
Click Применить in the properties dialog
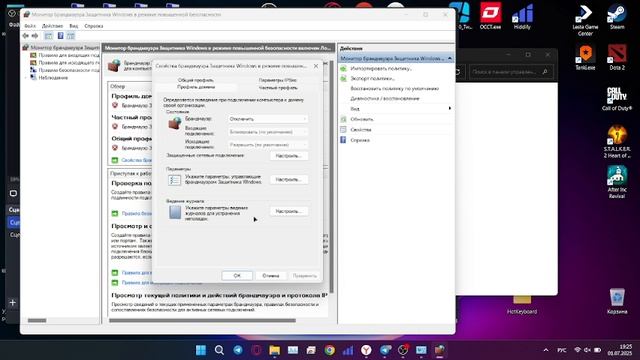click(x=304, y=276)
